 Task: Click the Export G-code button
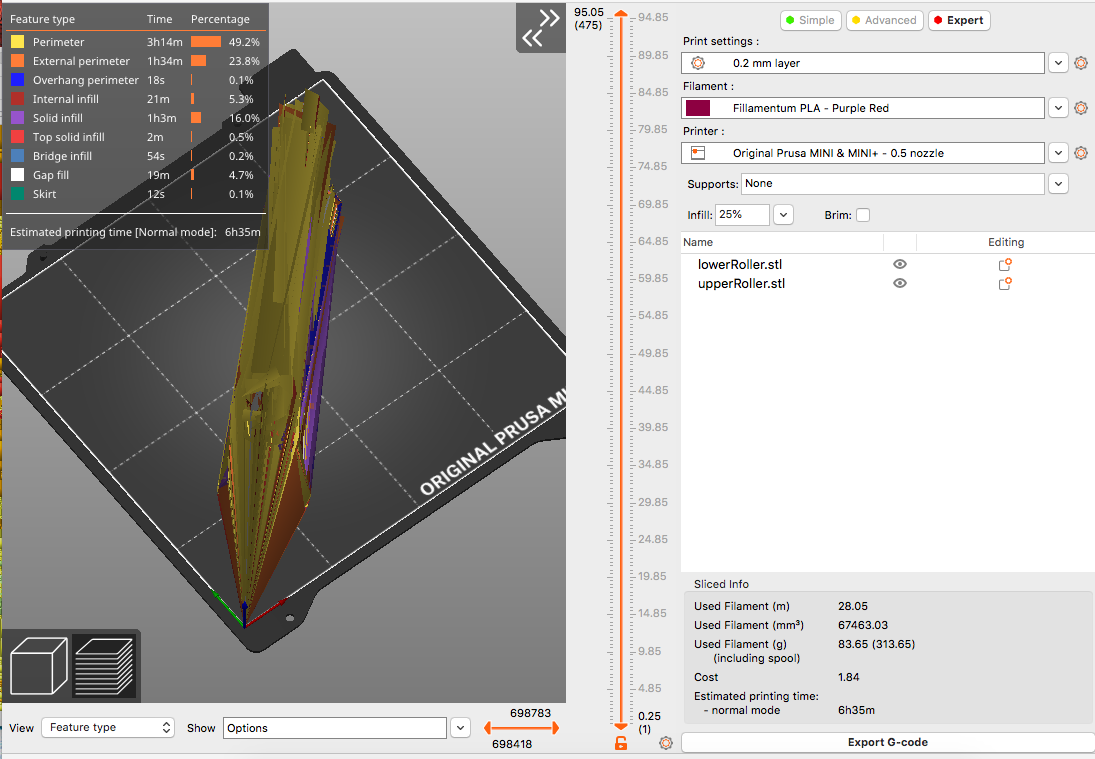[x=887, y=743]
